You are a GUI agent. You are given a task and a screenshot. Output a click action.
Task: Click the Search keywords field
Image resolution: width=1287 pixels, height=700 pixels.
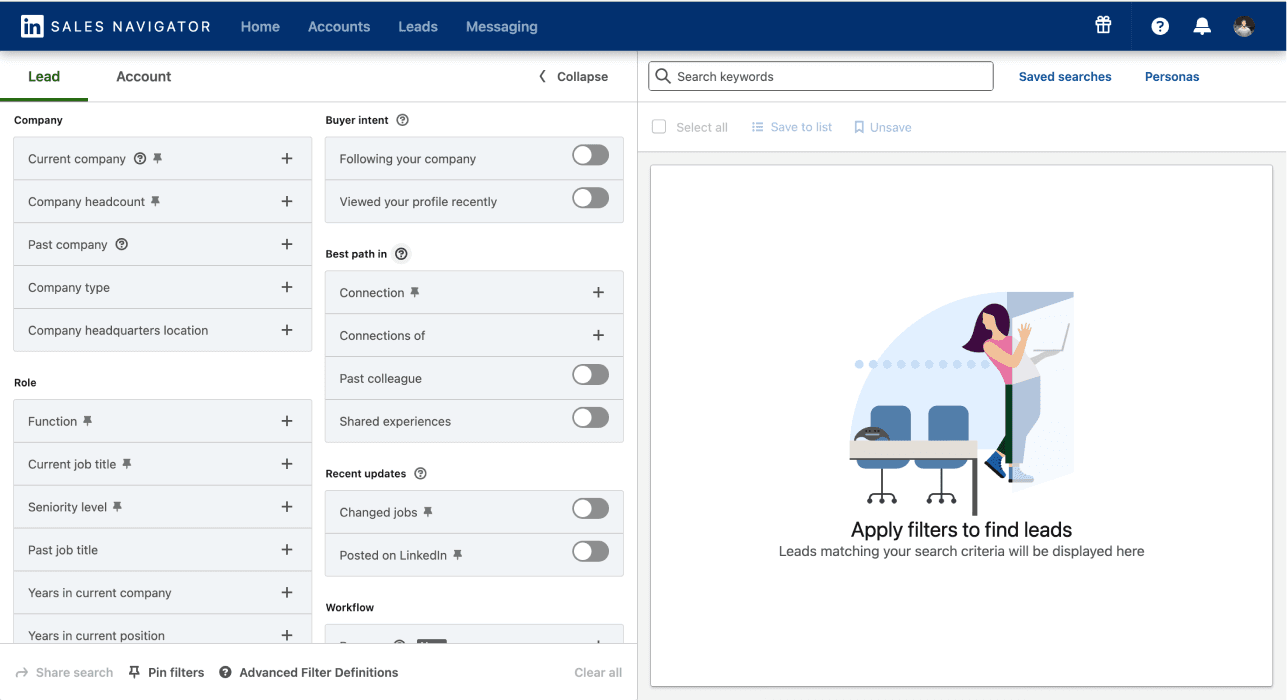820,76
